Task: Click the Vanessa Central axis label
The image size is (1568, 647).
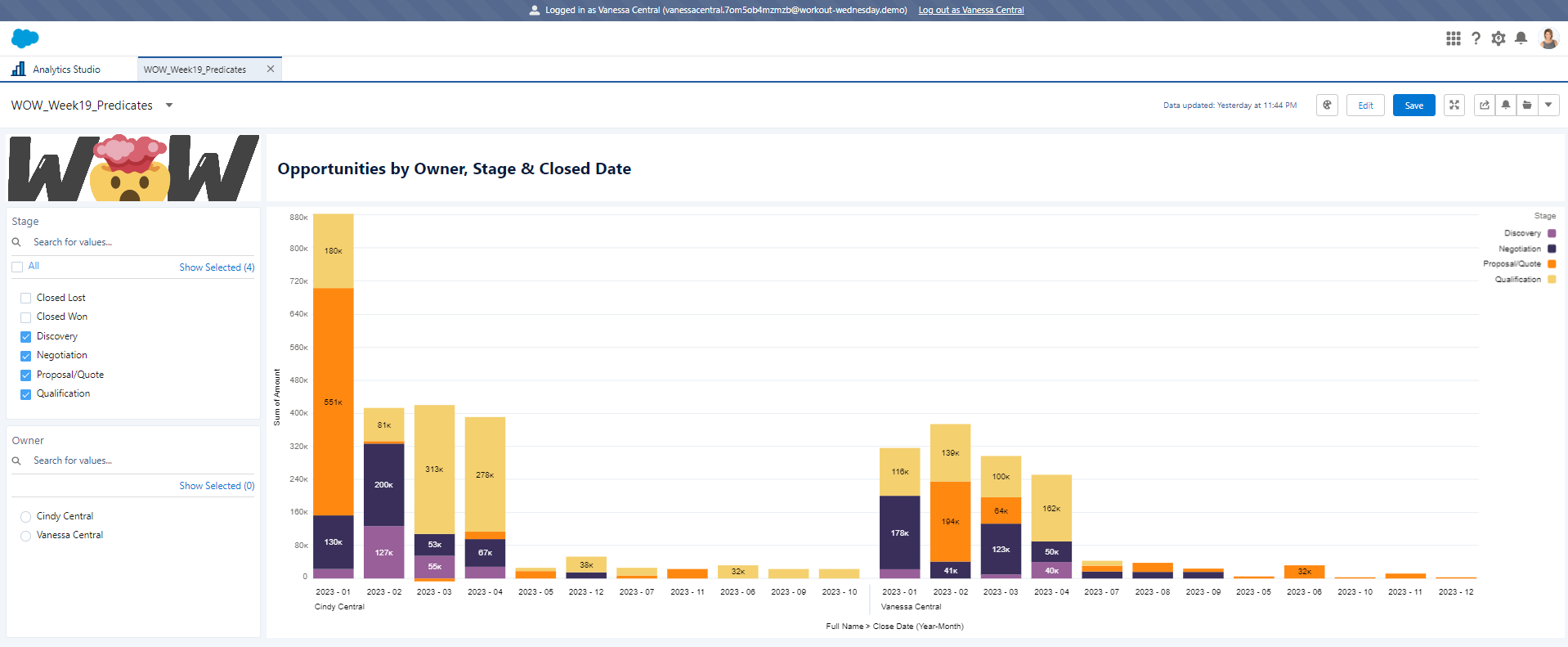Action: pyautogui.click(x=911, y=607)
